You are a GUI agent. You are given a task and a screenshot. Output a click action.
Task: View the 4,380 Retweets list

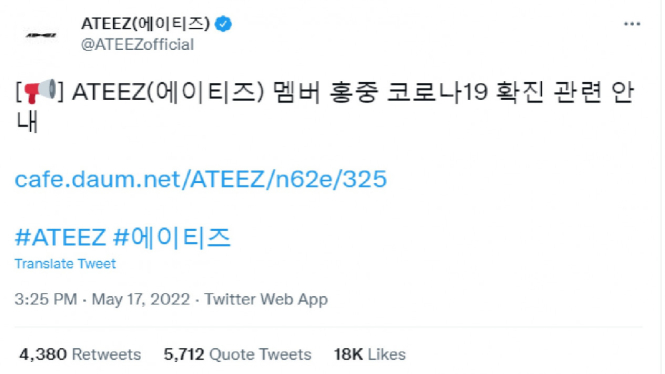pyautogui.click(x=80, y=354)
